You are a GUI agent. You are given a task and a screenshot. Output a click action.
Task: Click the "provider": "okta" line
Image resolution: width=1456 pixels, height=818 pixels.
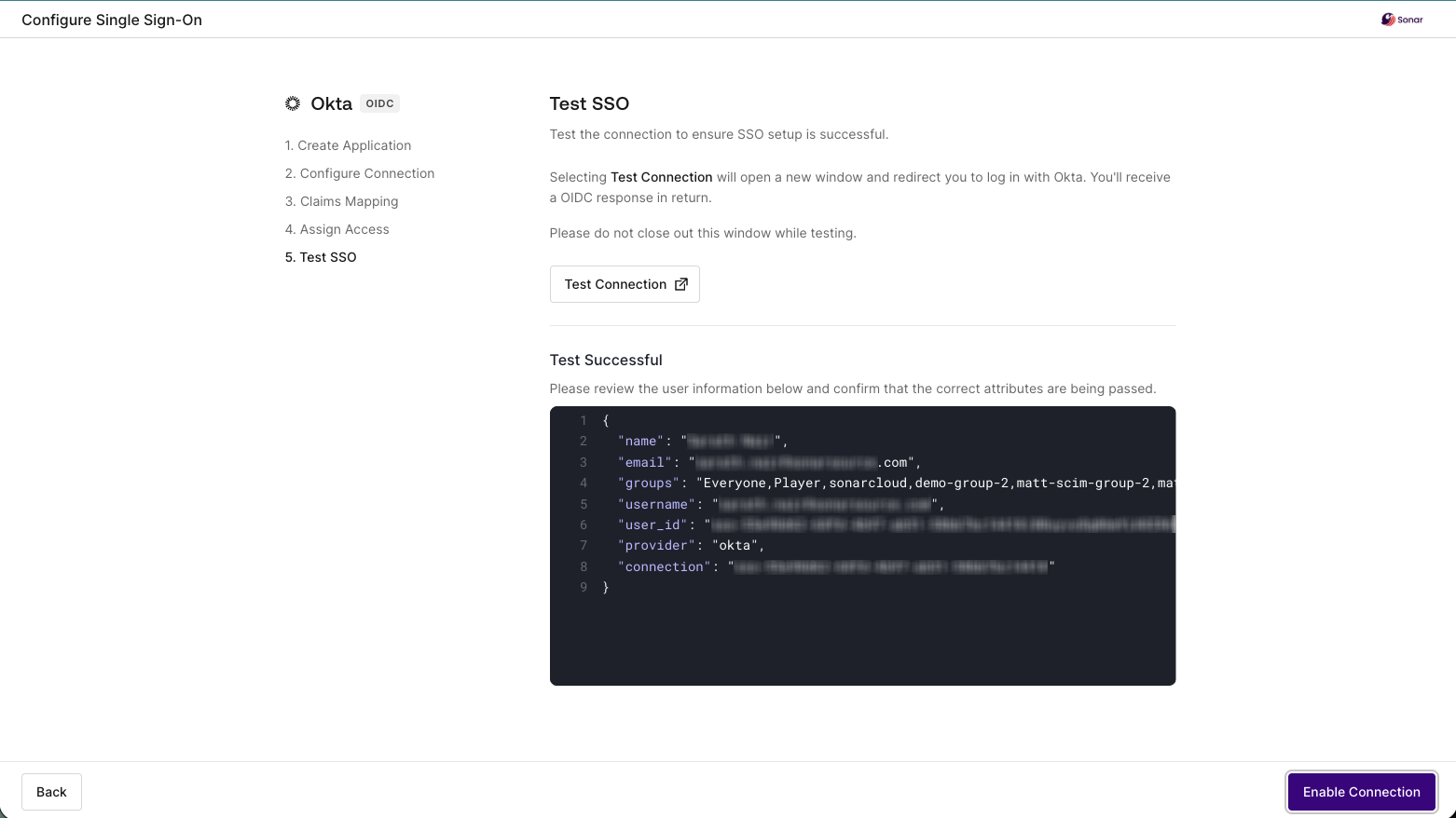click(x=691, y=545)
